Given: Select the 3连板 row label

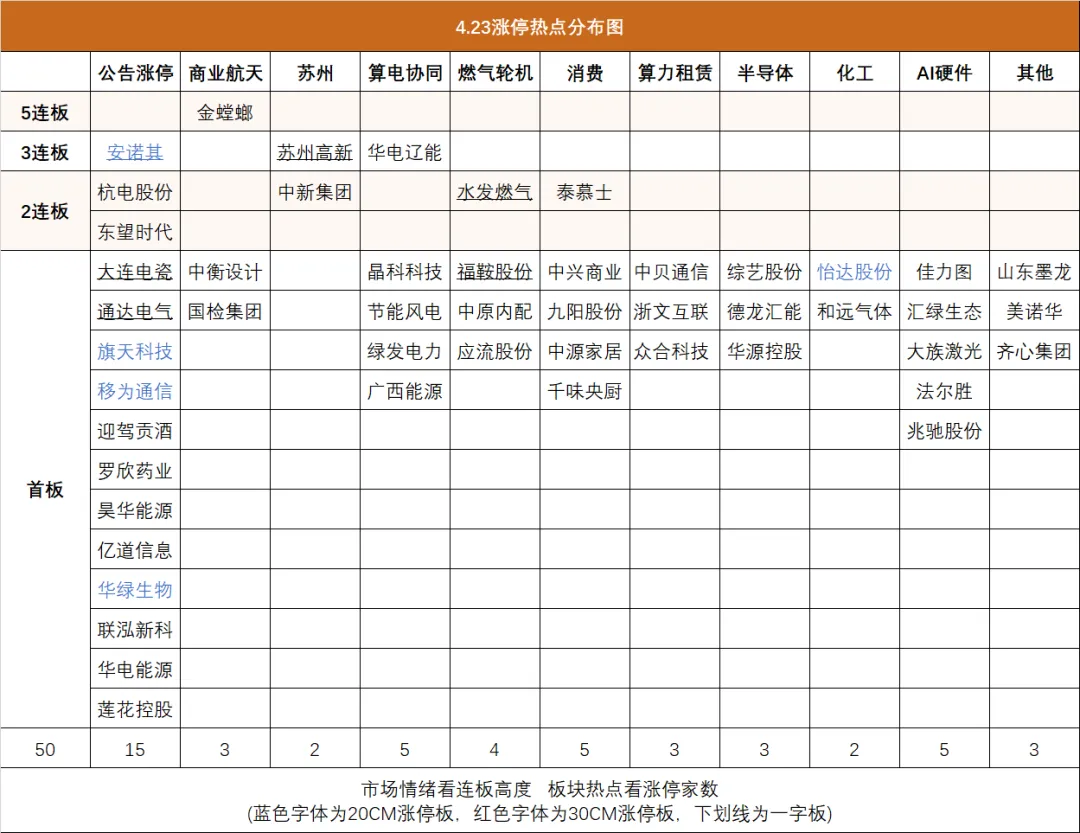Looking at the screenshot, I should click(45, 152).
